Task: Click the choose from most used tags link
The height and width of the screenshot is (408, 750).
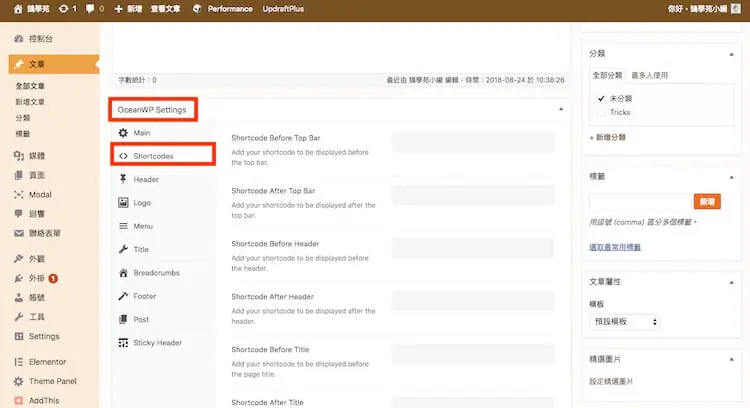Action: pyautogui.click(x=615, y=247)
